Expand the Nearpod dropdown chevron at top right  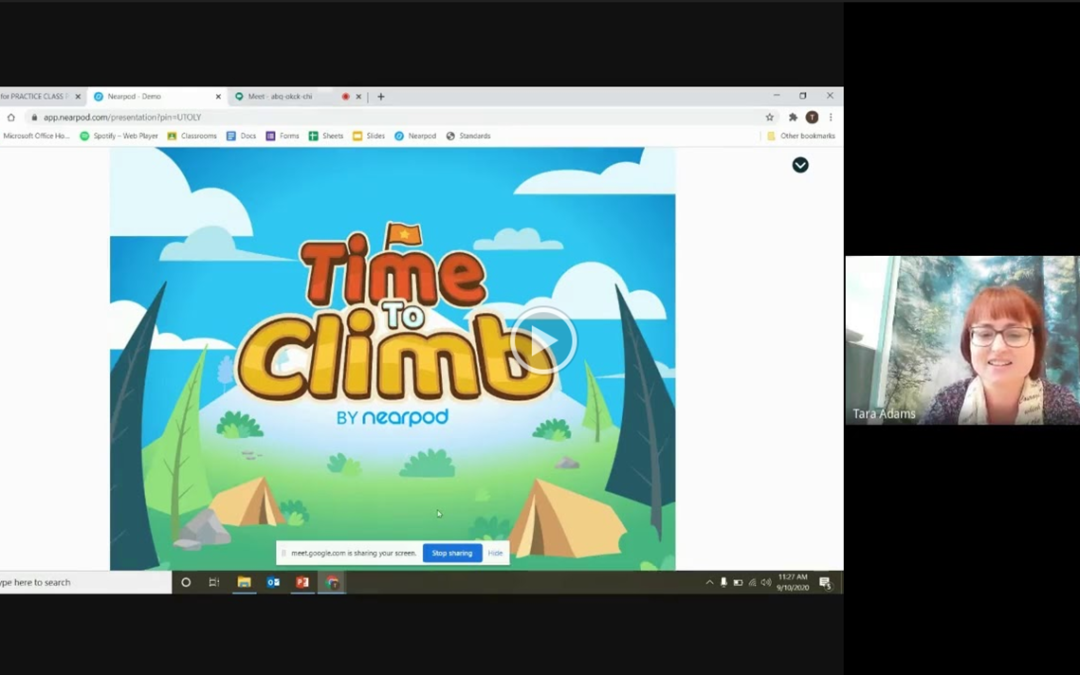point(800,165)
